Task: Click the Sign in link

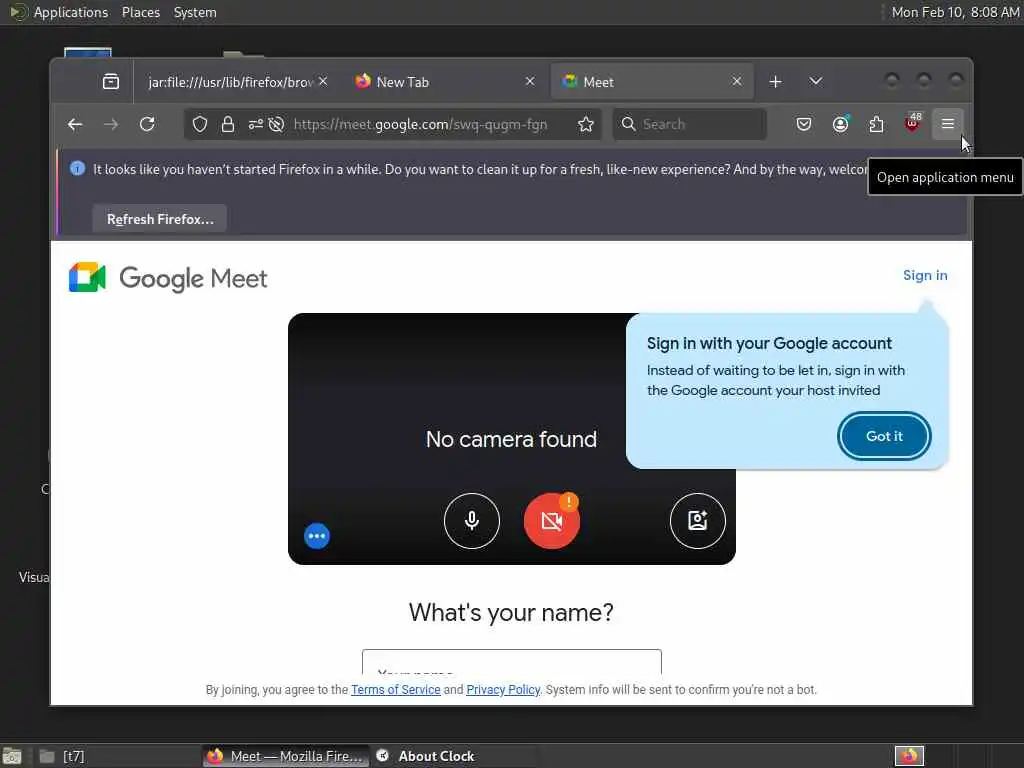Action: [925, 275]
